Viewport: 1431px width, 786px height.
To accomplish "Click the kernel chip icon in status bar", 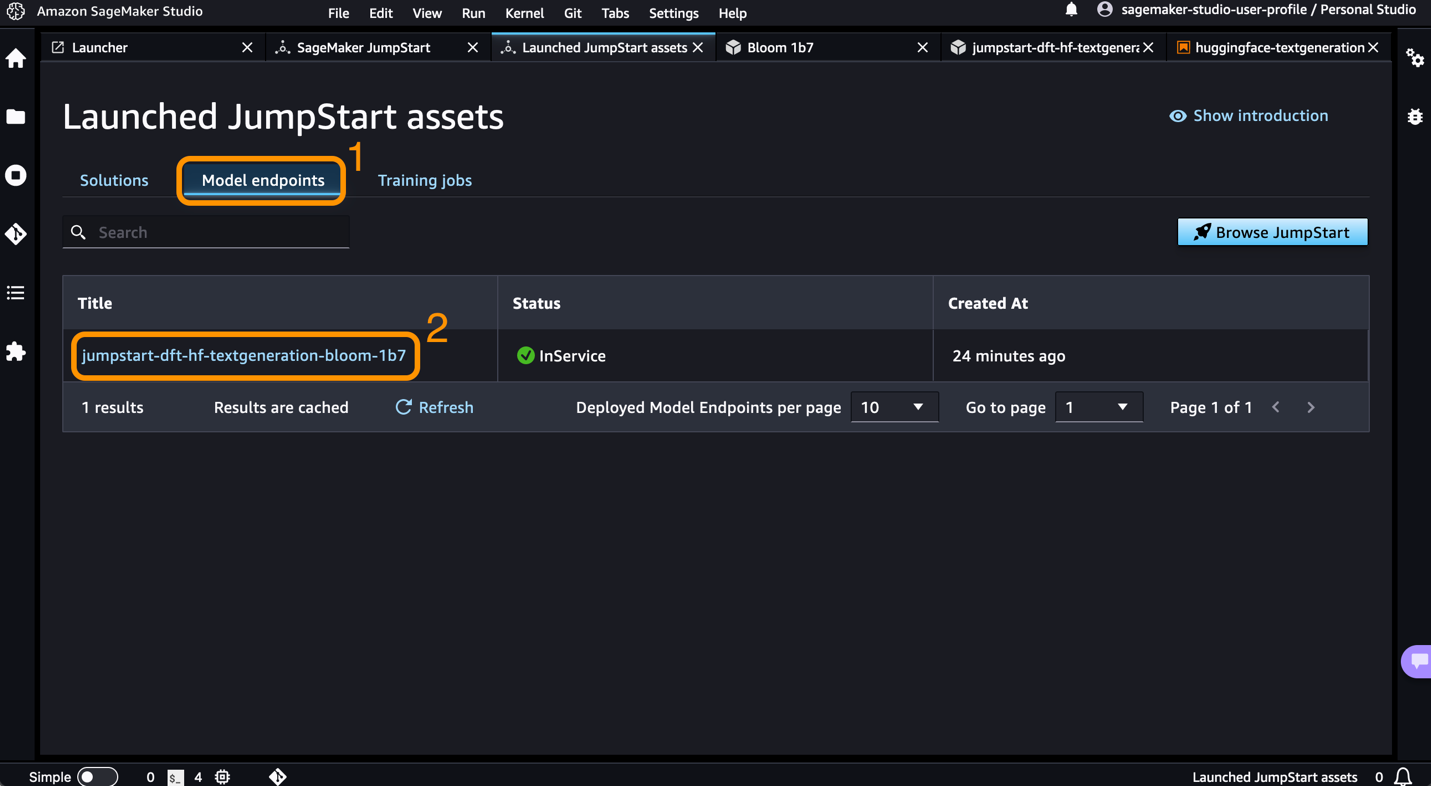I will click(x=223, y=777).
